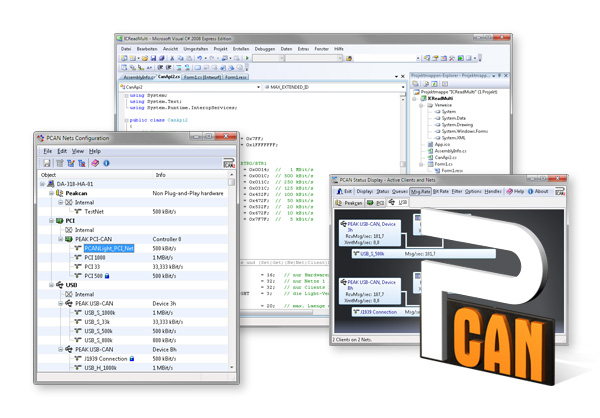Click Cut scissors icon in Visual C# toolbar
Image resolution: width=600 pixels, height=418 pixels.
tap(172, 58)
